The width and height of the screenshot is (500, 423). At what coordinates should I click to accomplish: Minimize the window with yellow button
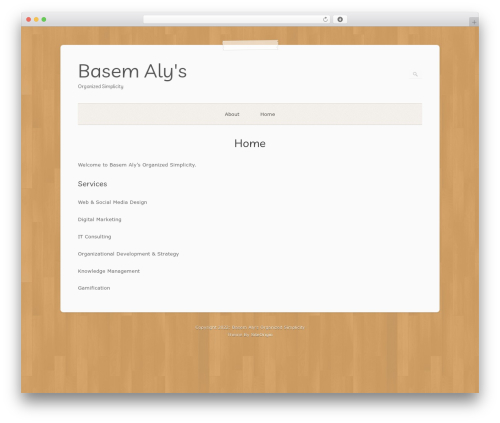36,20
